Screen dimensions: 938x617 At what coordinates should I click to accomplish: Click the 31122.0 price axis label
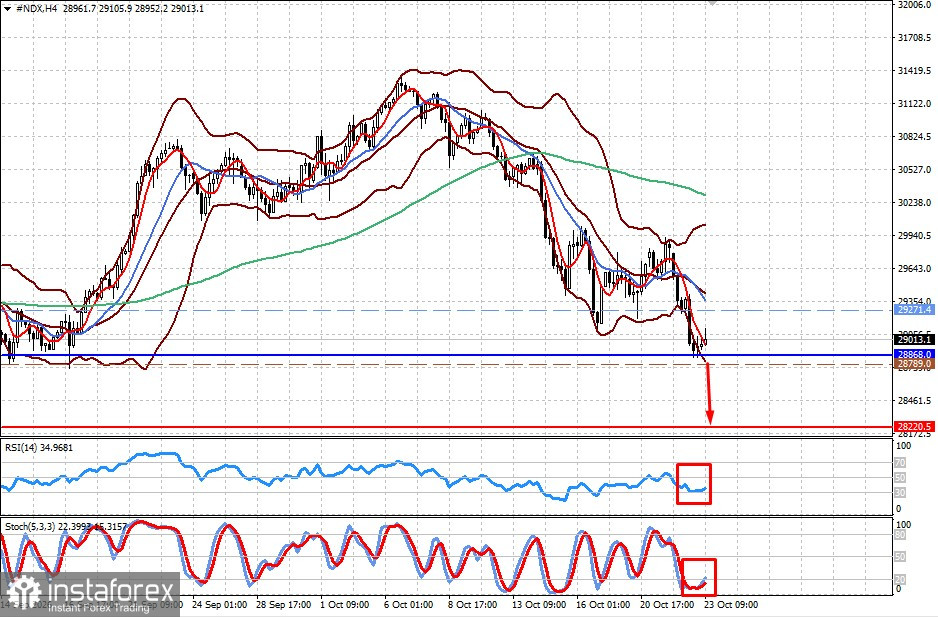[915, 104]
